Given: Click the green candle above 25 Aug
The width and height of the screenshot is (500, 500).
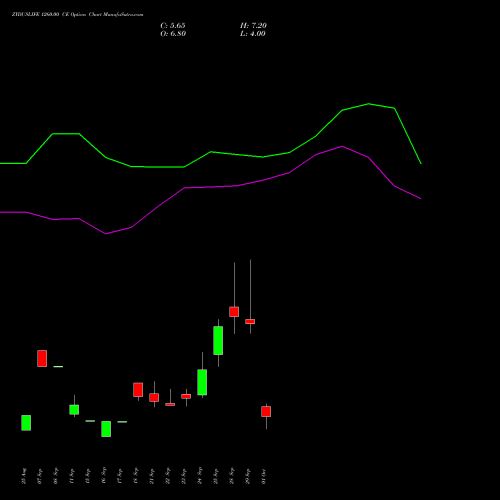Looking at the screenshot, I should pos(26,423).
